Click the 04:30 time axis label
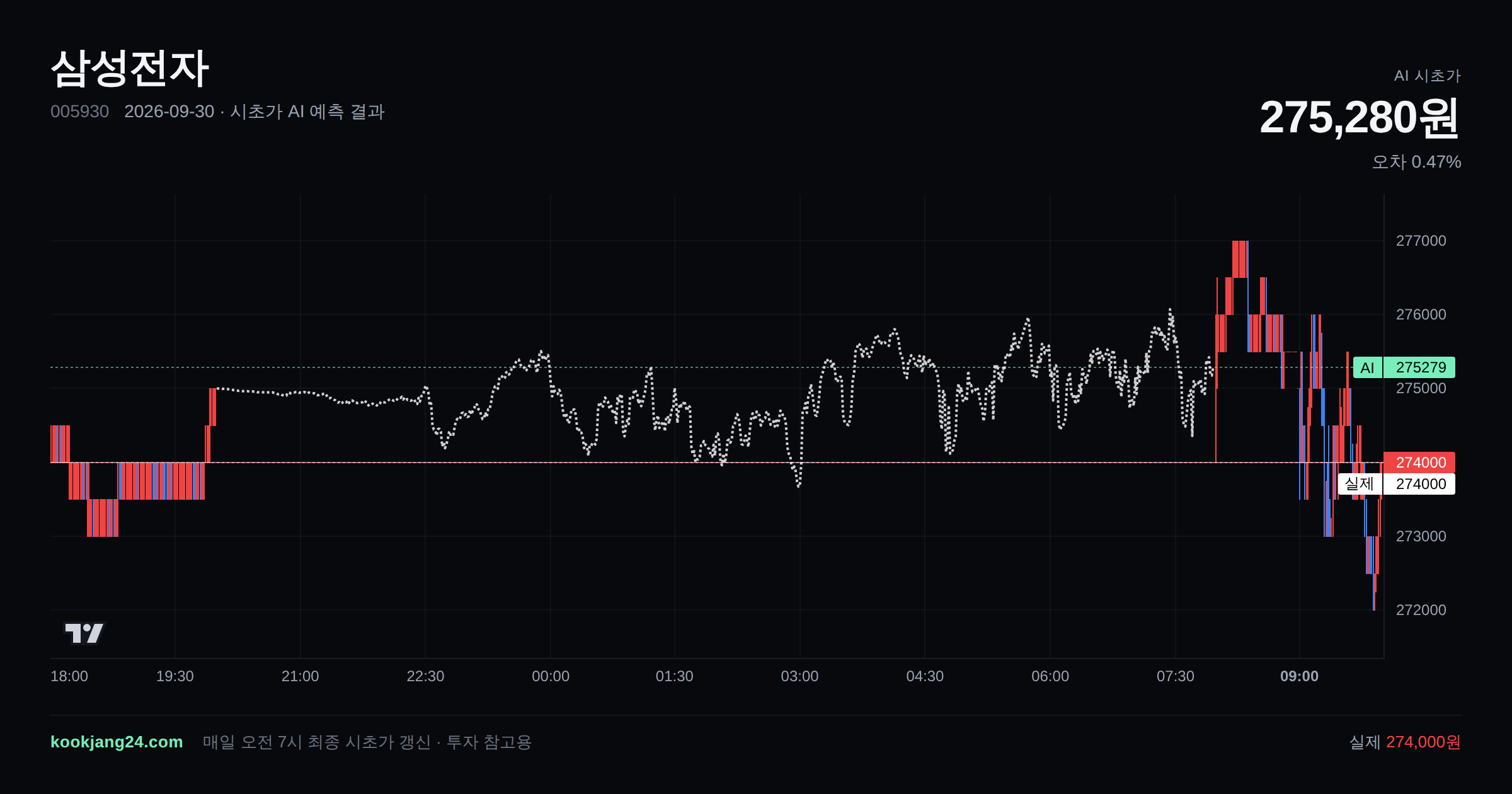Screen dimensions: 1512x794 (x=925, y=676)
